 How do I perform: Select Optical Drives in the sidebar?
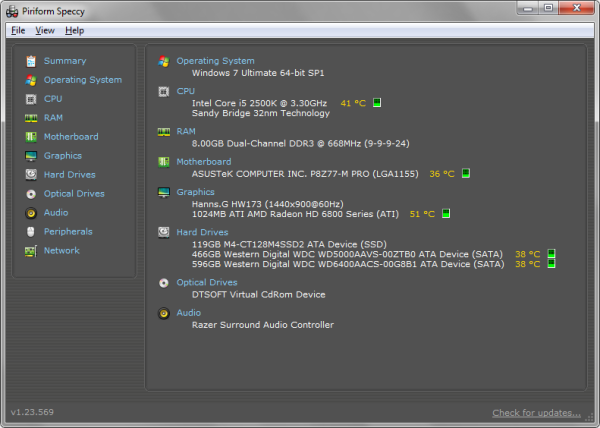click(x=74, y=194)
